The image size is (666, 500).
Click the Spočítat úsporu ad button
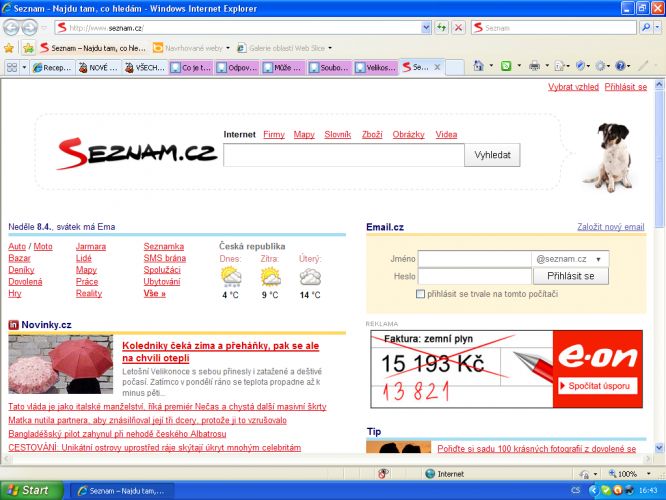(x=598, y=386)
